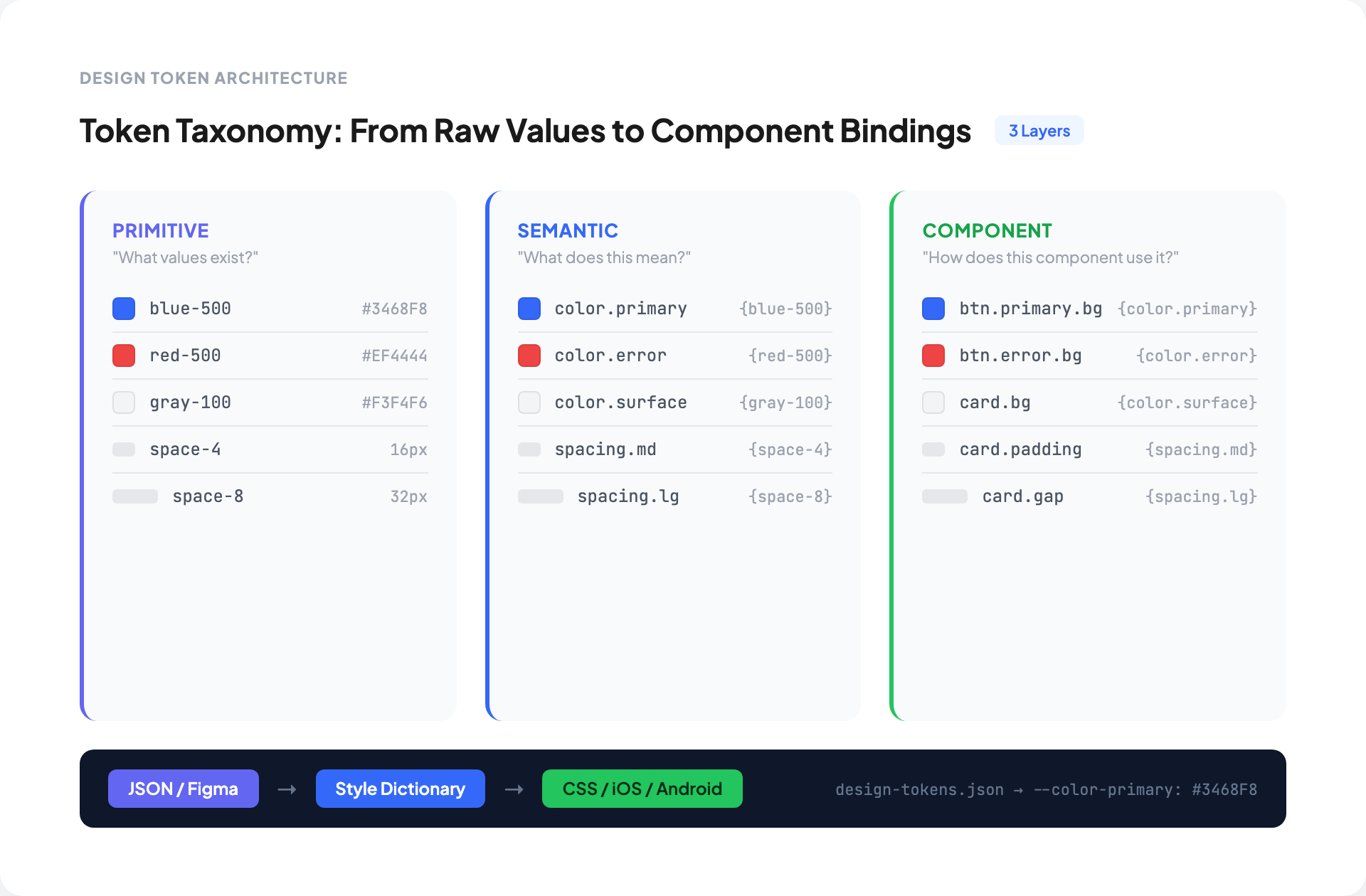Click the PRIMITIVE column heading
Viewport: 1366px width, 896px height.
point(161,230)
